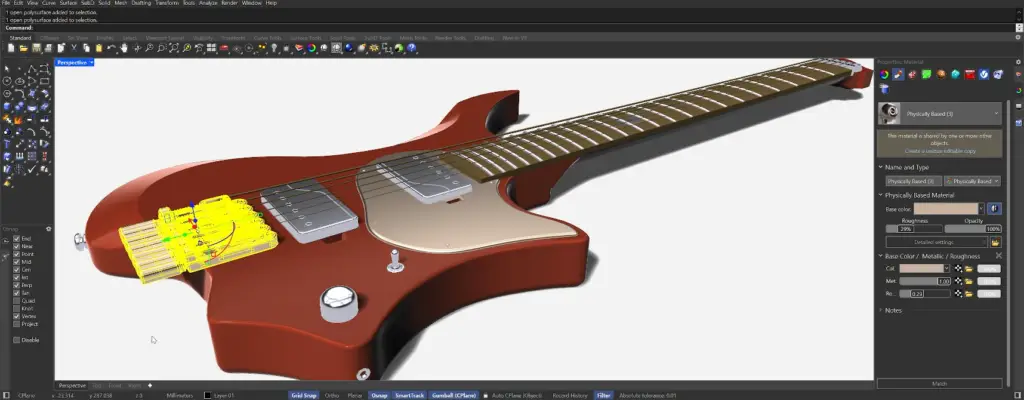
Task: Toggle the Gumball (CPlane) status button
Action: (455, 395)
